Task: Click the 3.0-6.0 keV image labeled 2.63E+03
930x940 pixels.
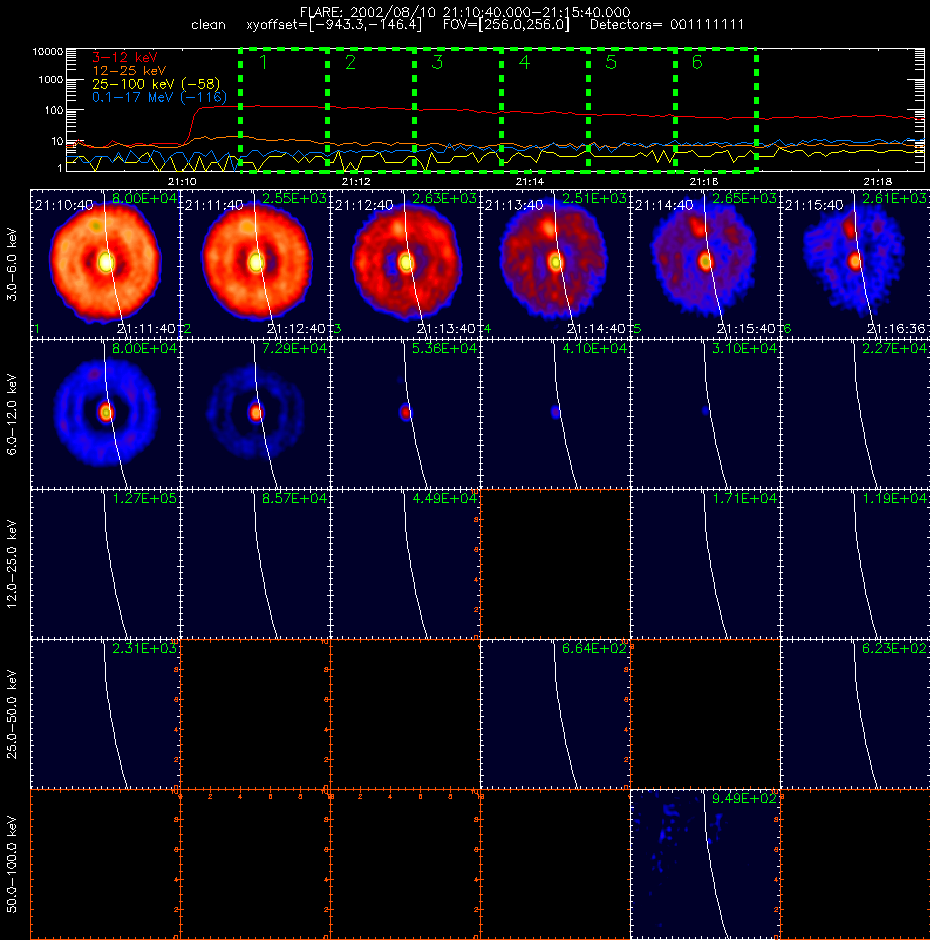Action: coord(405,264)
